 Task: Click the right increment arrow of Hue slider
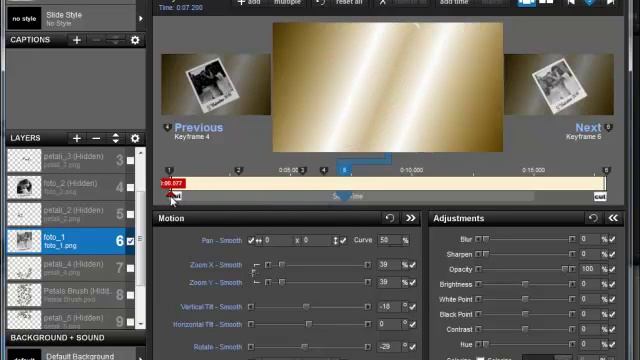(x=572, y=344)
